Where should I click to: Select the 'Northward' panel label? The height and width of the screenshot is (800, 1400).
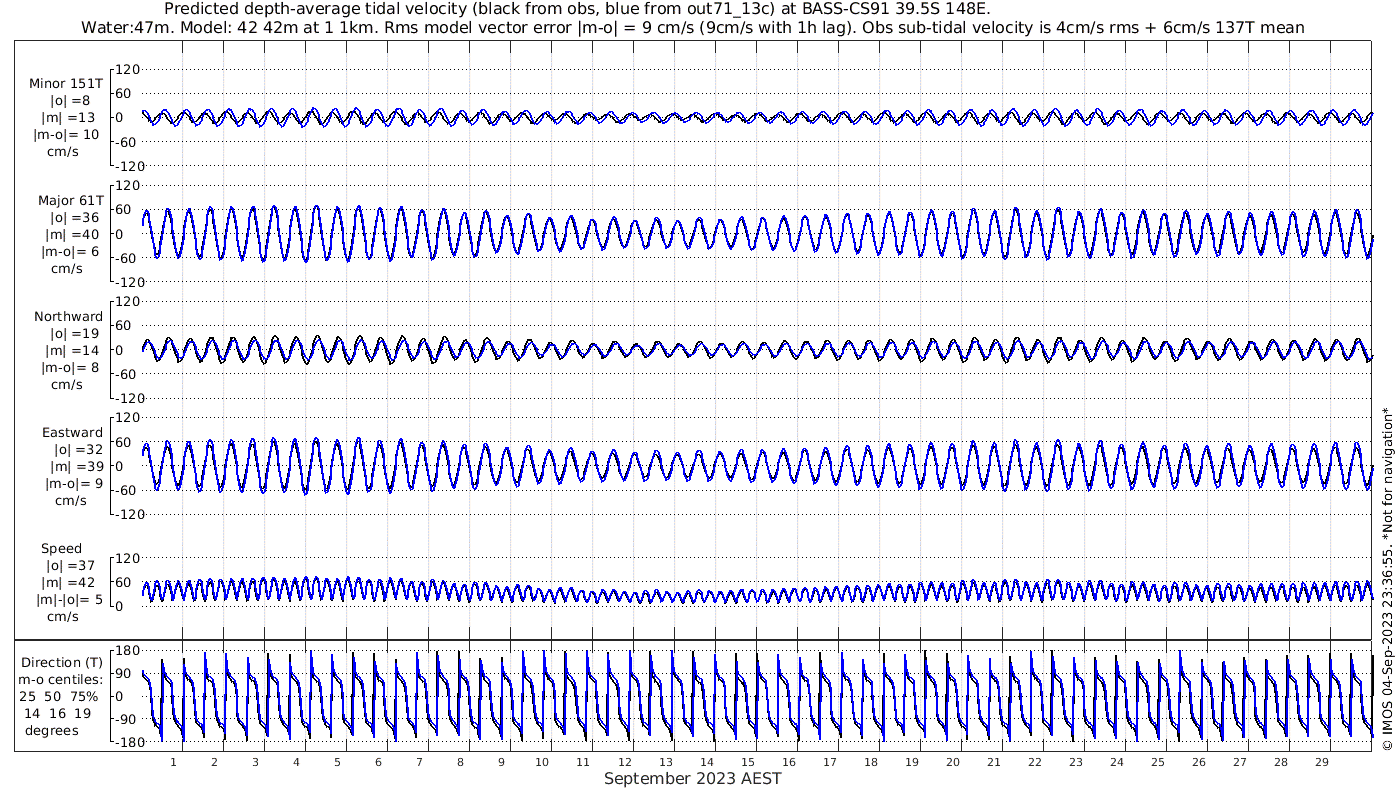click(68, 317)
